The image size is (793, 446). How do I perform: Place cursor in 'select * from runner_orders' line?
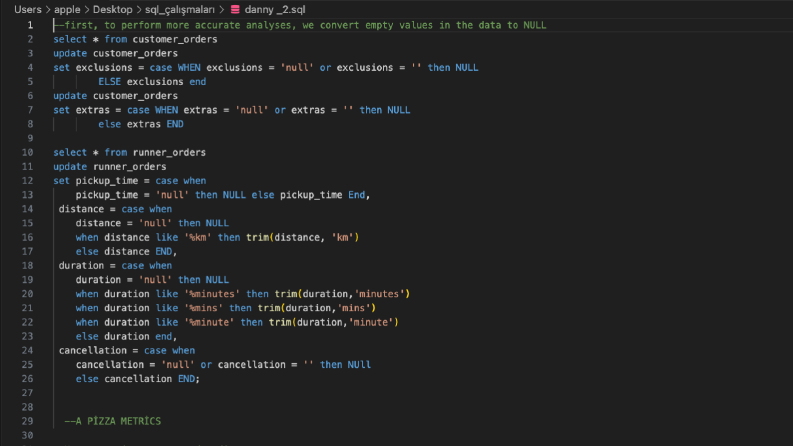pos(130,152)
